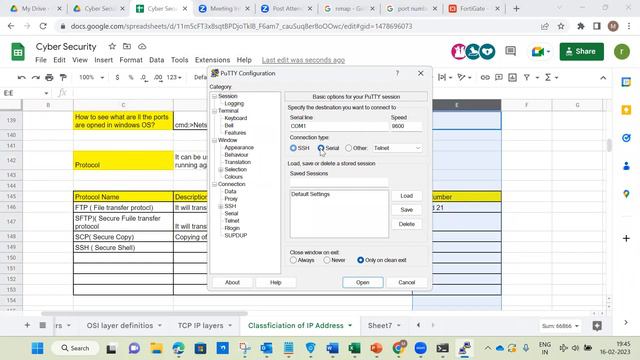Open Google Keep in the side panel
Screen dimensions: 640x360
(x=626, y=110)
